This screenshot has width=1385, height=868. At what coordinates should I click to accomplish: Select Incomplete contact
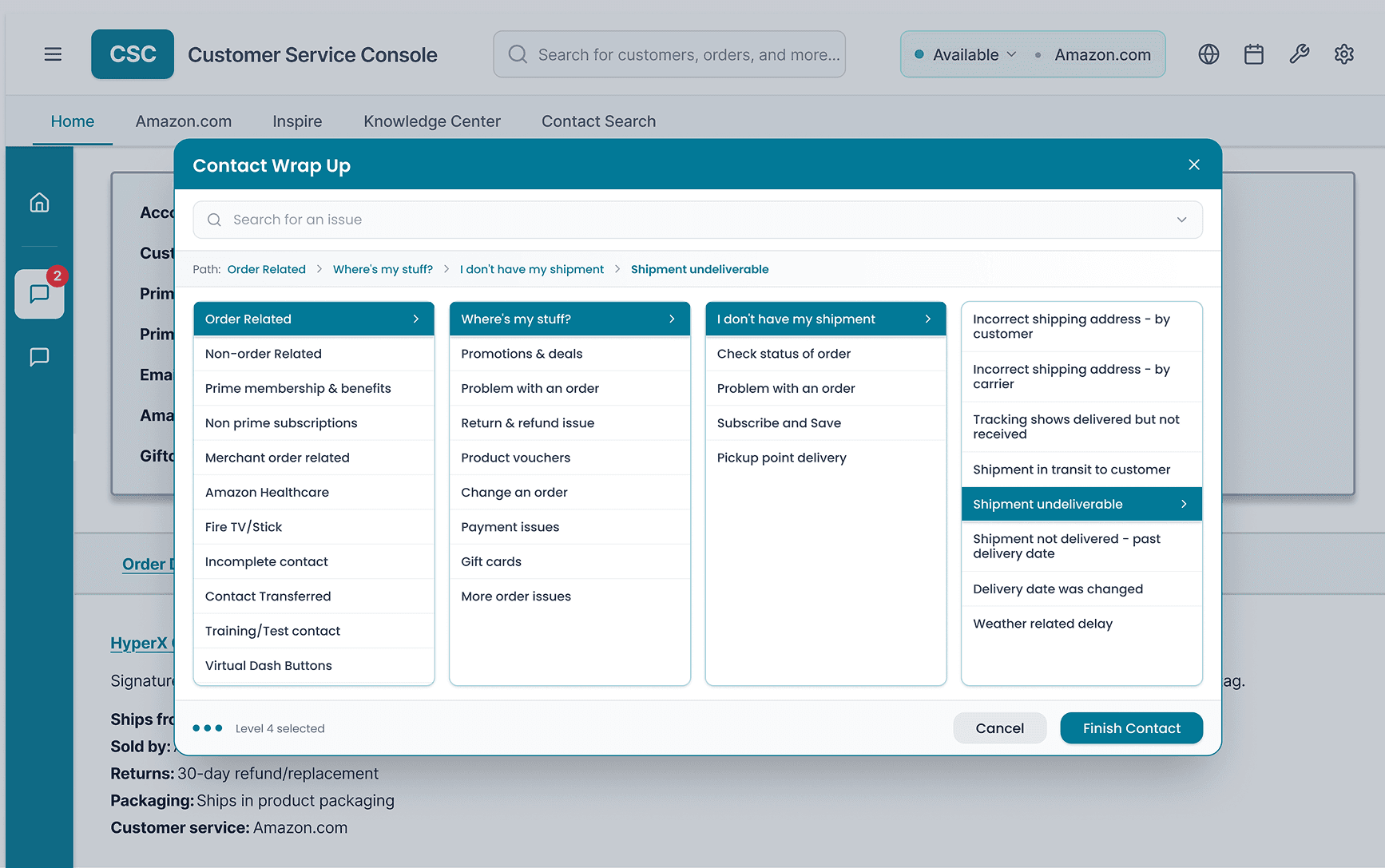click(x=314, y=561)
